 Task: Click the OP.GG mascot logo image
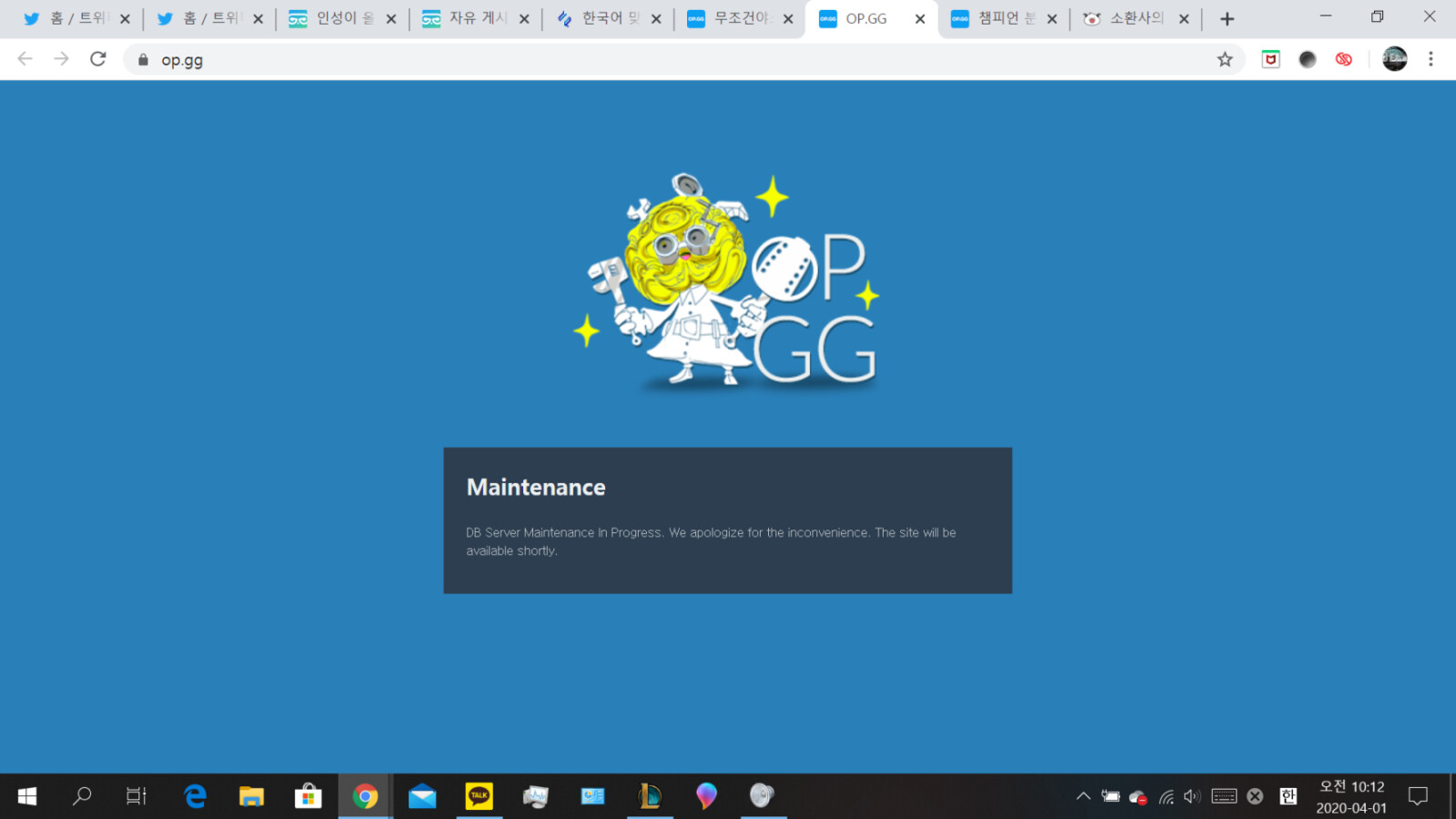click(x=727, y=282)
